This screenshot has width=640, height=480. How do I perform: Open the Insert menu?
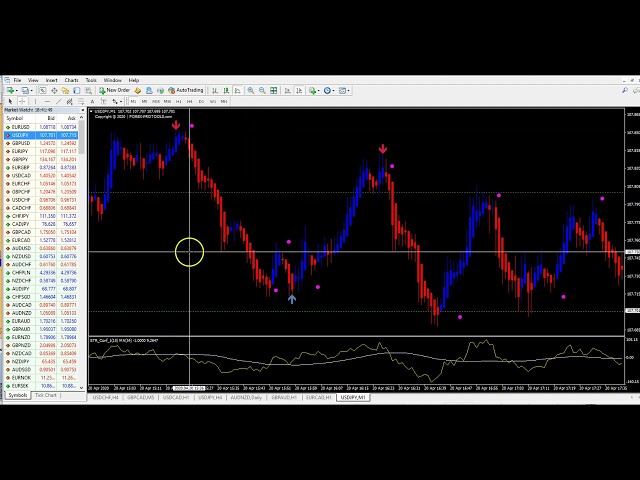click(51, 80)
